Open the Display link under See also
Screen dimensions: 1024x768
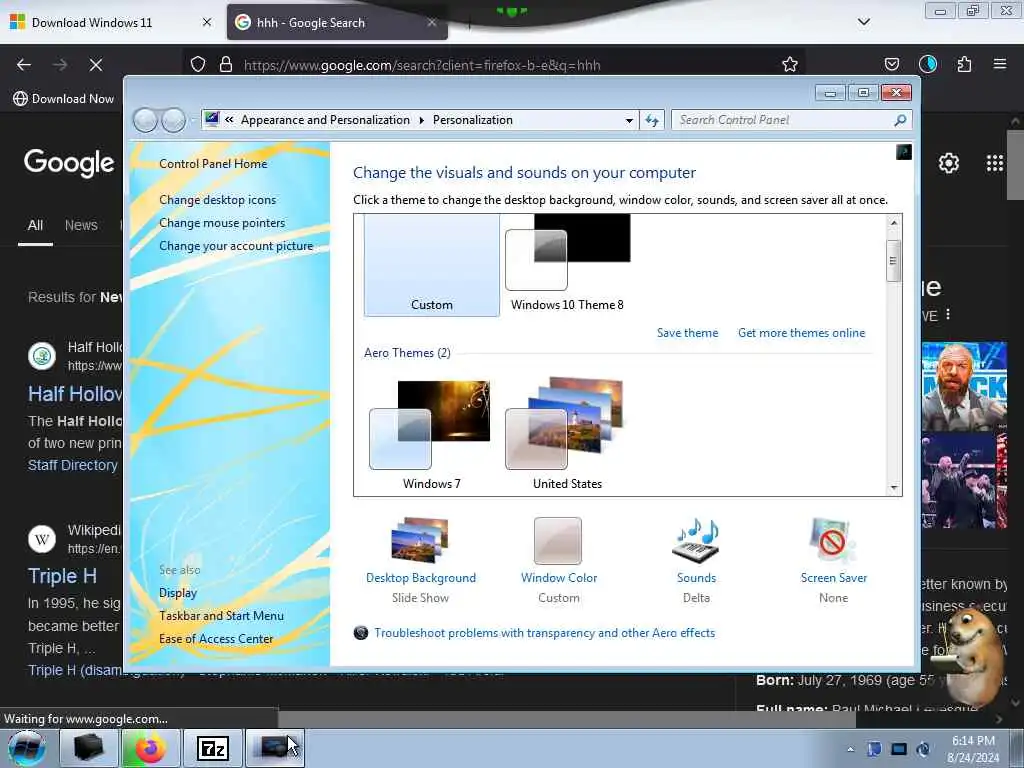pyautogui.click(x=178, y=593)
